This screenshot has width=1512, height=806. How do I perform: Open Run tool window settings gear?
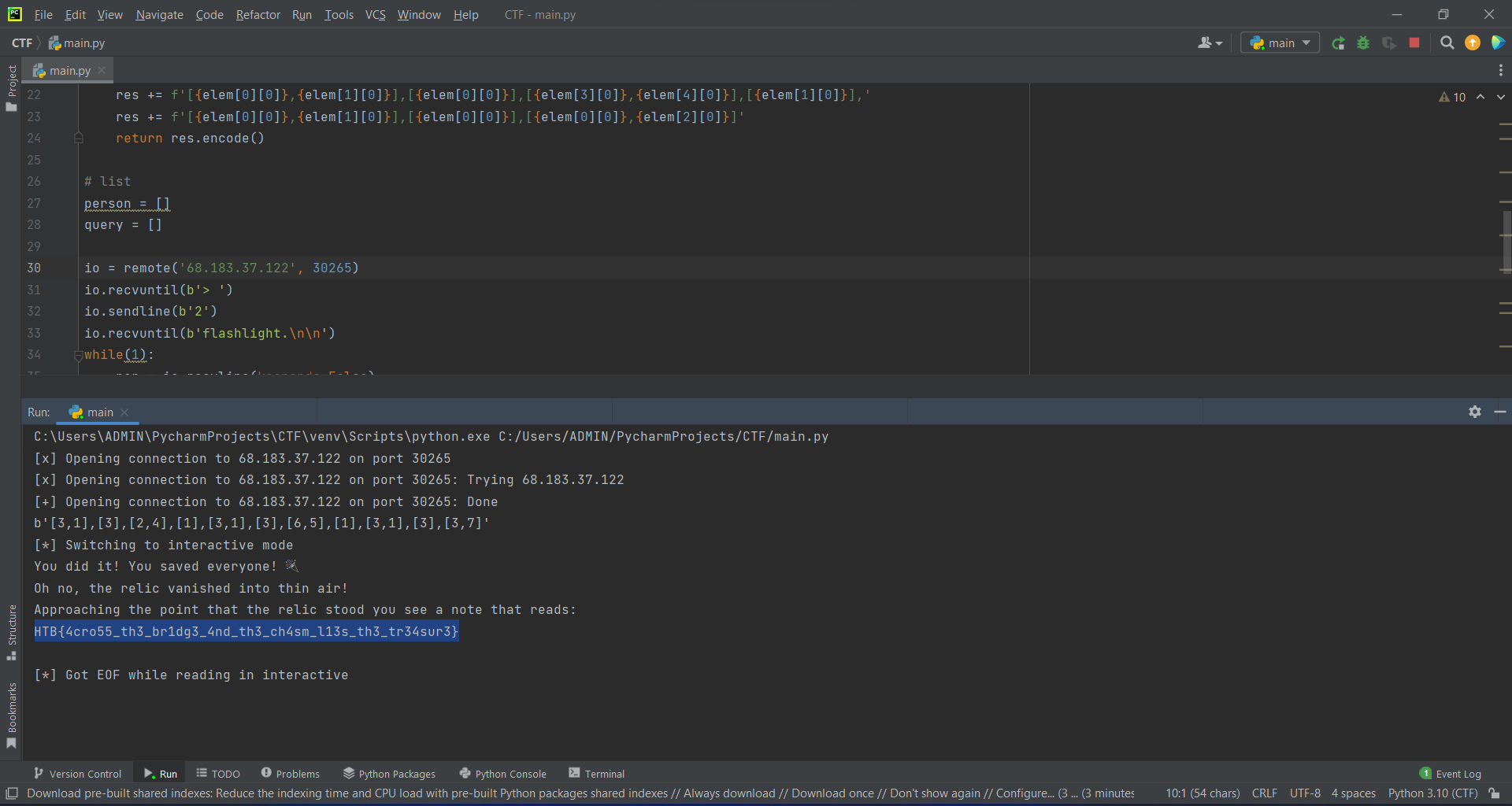click(x=1474, y=412)
